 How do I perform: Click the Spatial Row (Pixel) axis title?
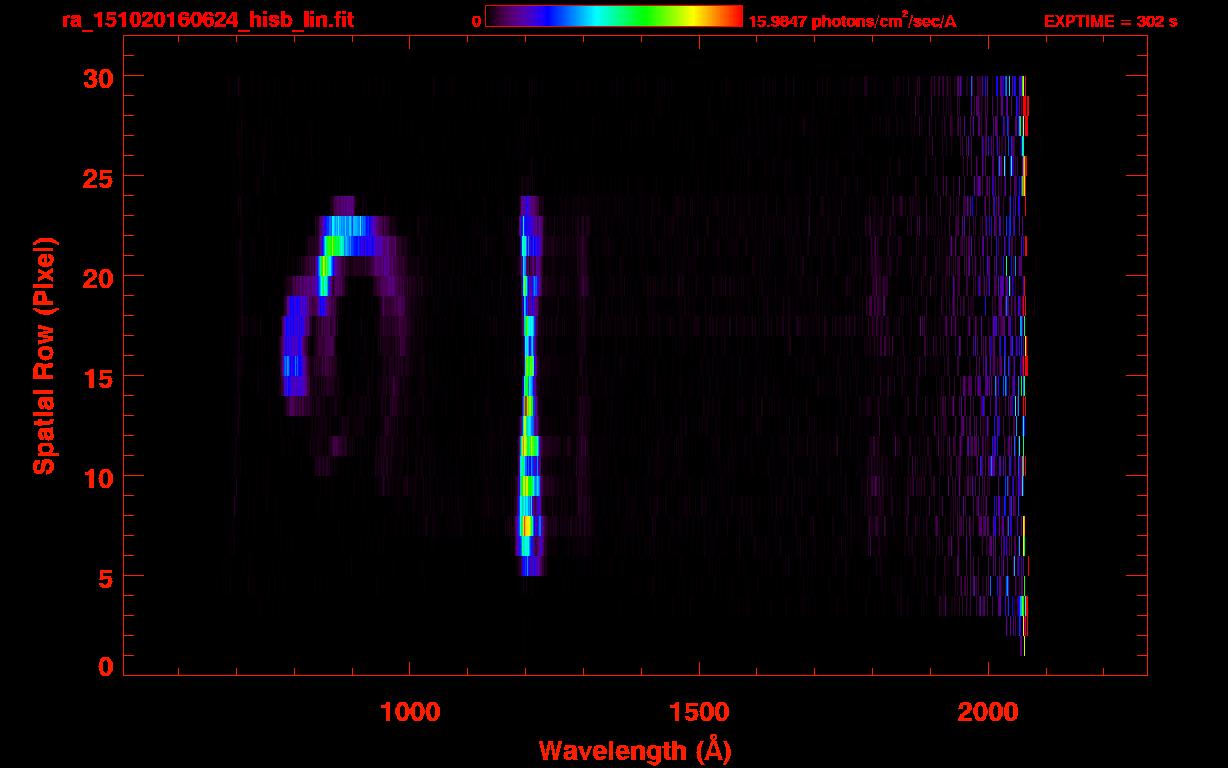(44, 356)
